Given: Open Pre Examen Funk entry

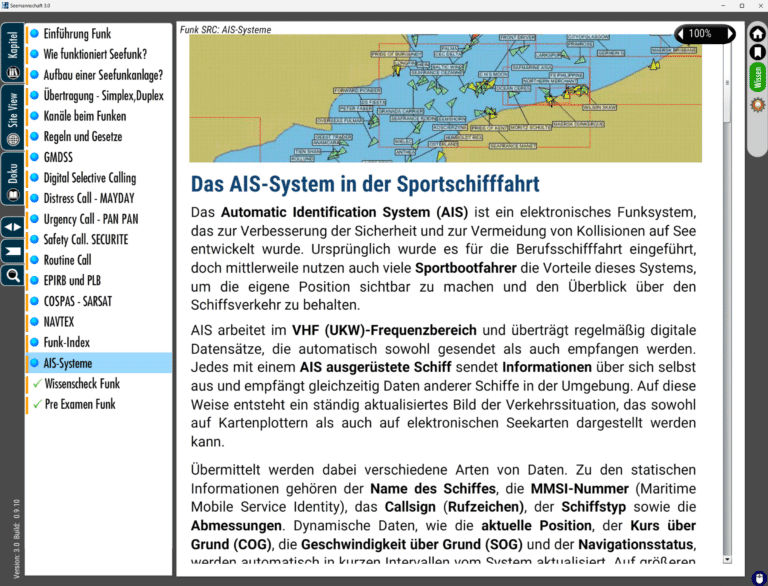Looking at the screenshot, I should click(x=98, y=404).
